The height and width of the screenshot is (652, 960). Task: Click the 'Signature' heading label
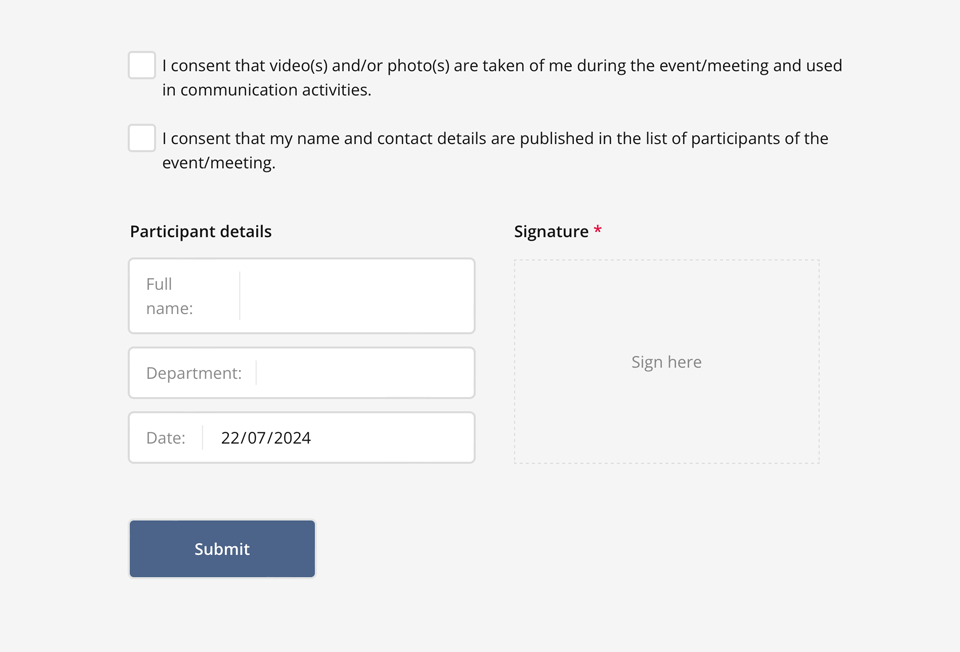[551, 232]
